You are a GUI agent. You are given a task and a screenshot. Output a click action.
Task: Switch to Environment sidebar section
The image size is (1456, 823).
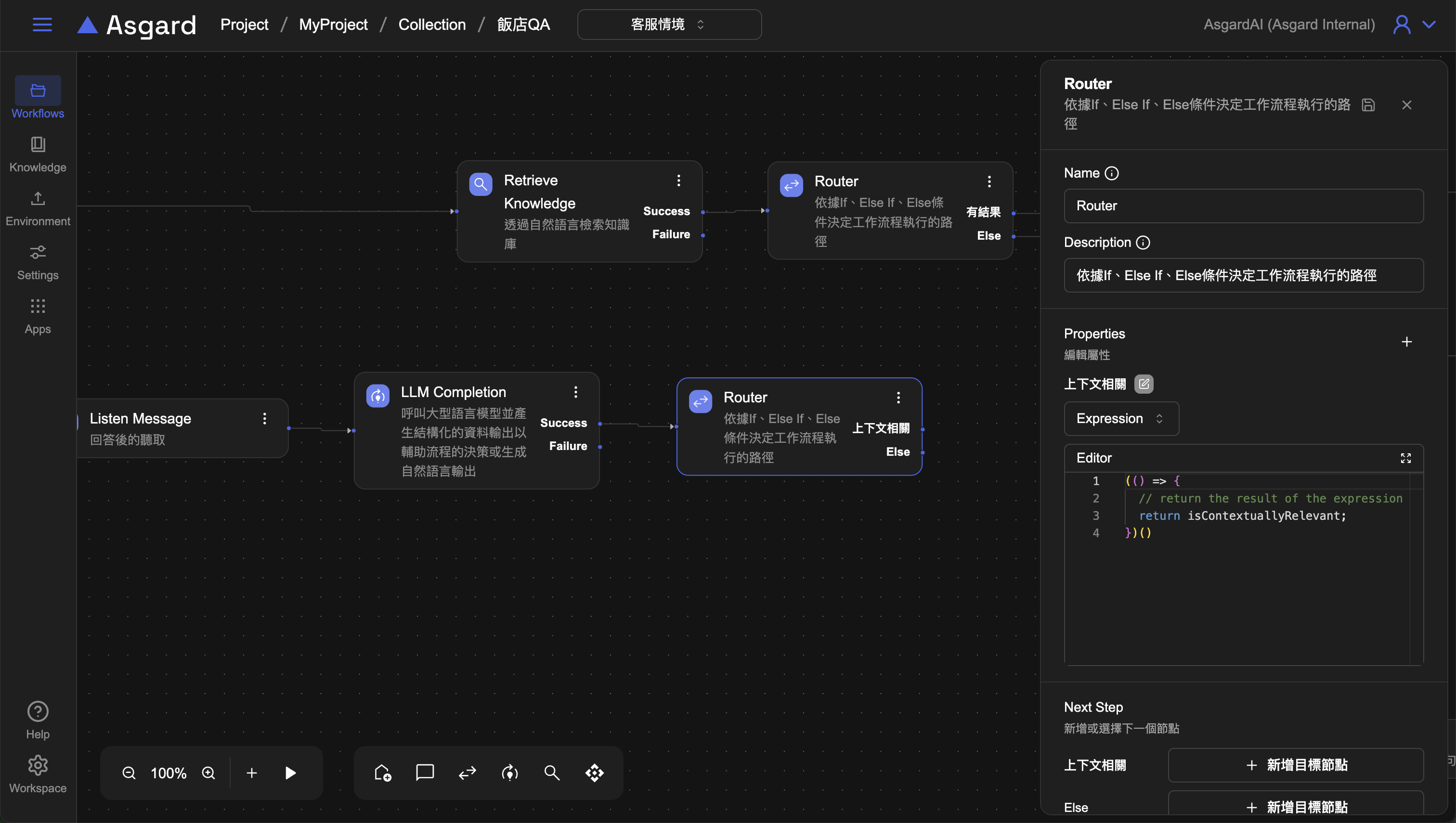pyautogui.click(x=38, y=208)
